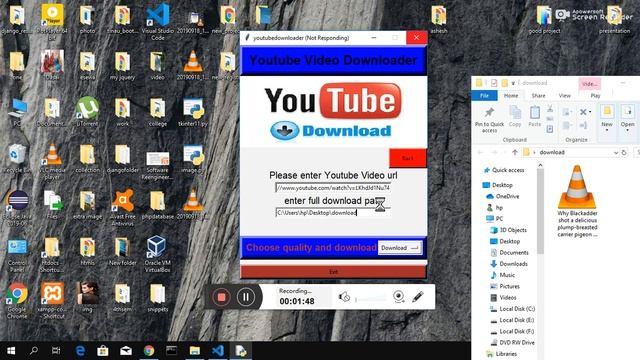The width and height of the screenshot is (640, 360).
Task: Click the recorder speaker volume icon
Action: click(x=344, y=297)
